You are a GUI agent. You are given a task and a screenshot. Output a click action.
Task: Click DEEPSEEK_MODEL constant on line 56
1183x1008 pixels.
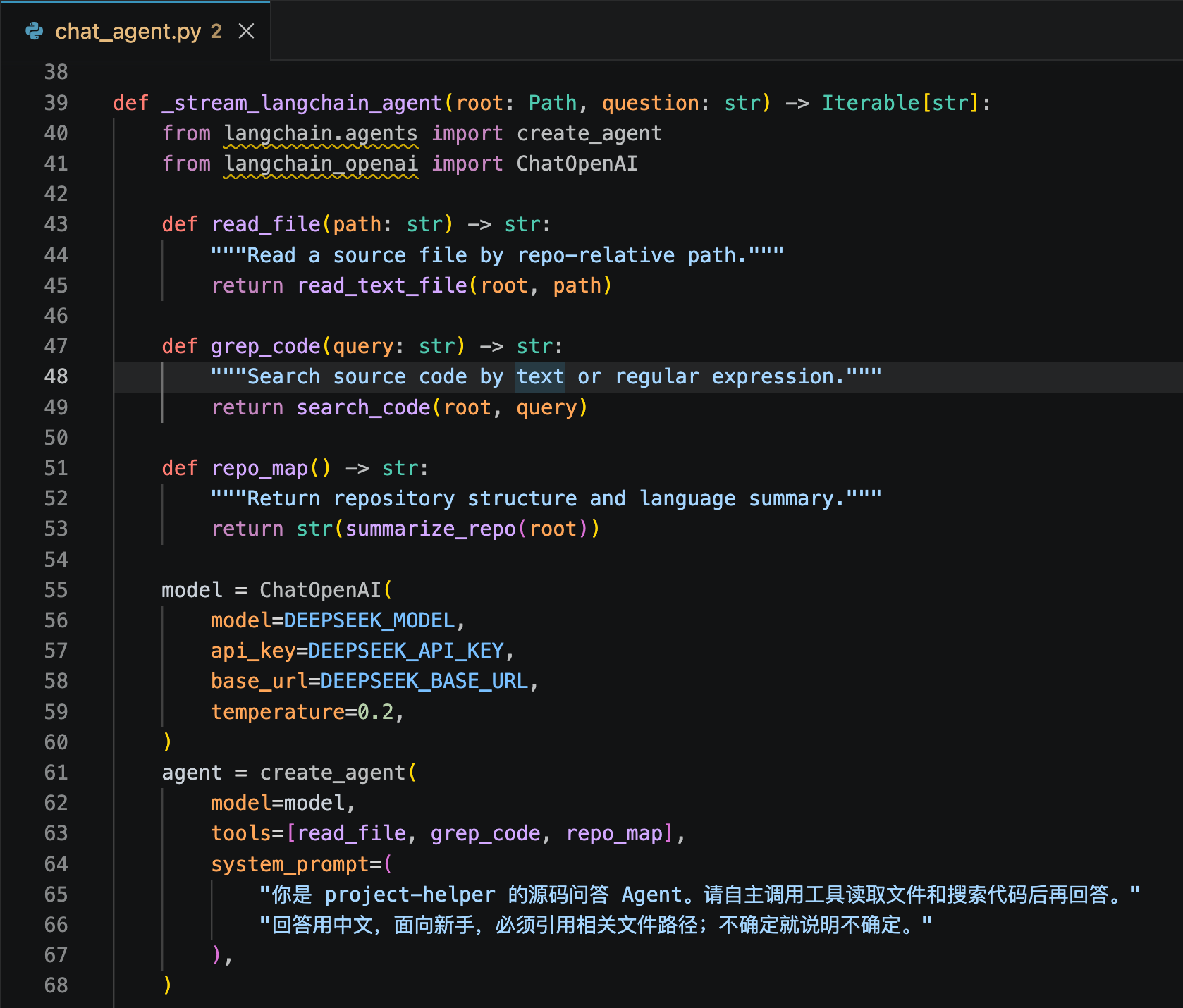[x=369, y=620]
